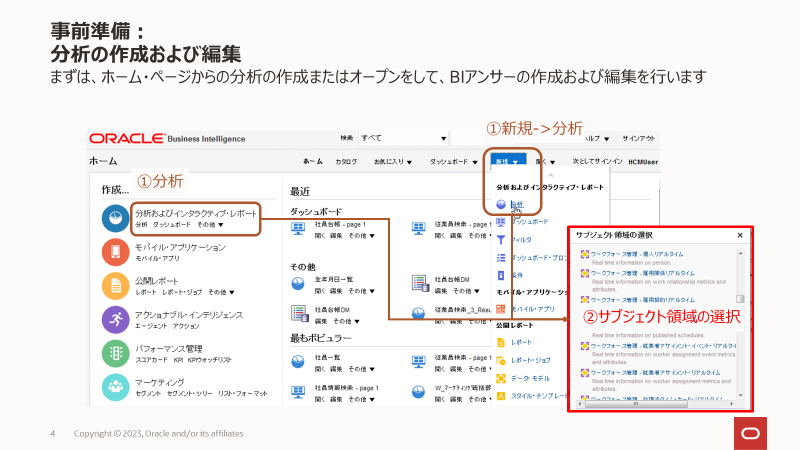Expand the お気に入り navigation dropdown
Viewport: 800px width, 450px height.
click(x=393, y=162)
